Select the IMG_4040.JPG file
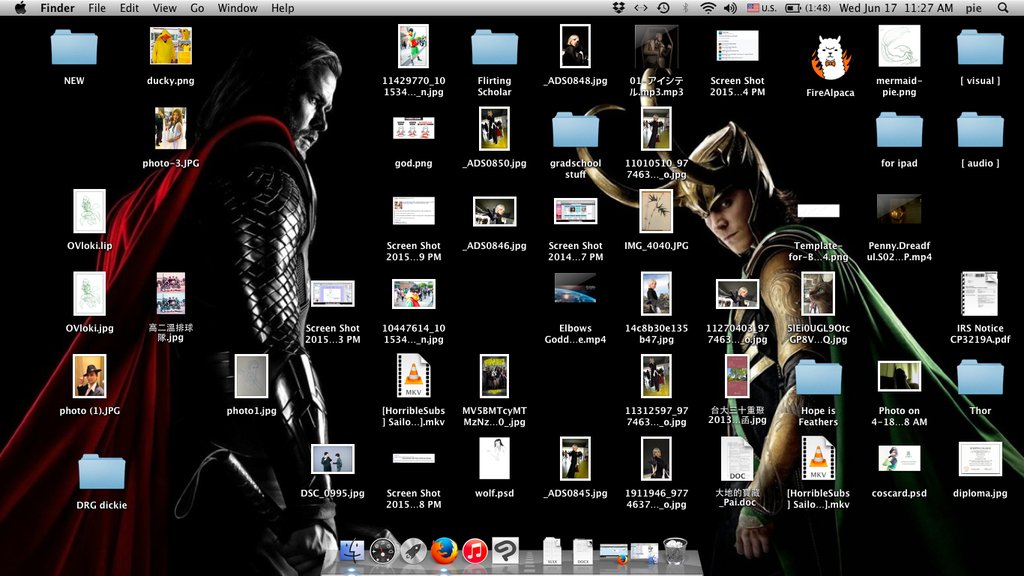The width and height of the screenshot is (1024, 576). coord(656,220)
